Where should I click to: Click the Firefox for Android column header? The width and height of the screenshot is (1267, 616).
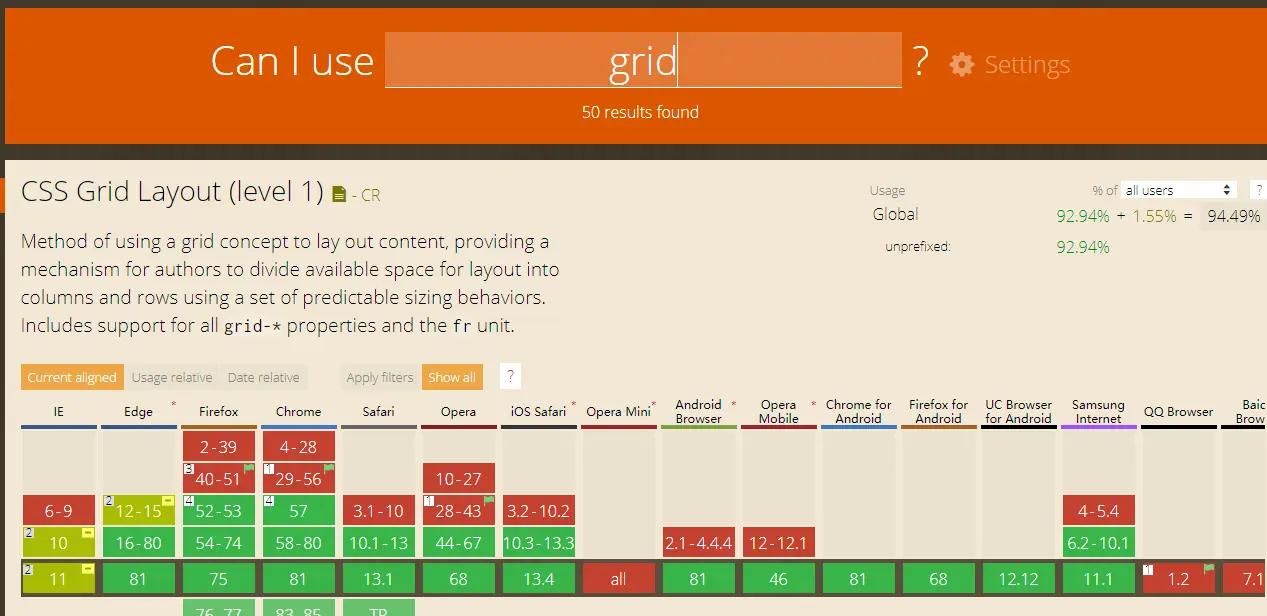[x=939, y=411]
